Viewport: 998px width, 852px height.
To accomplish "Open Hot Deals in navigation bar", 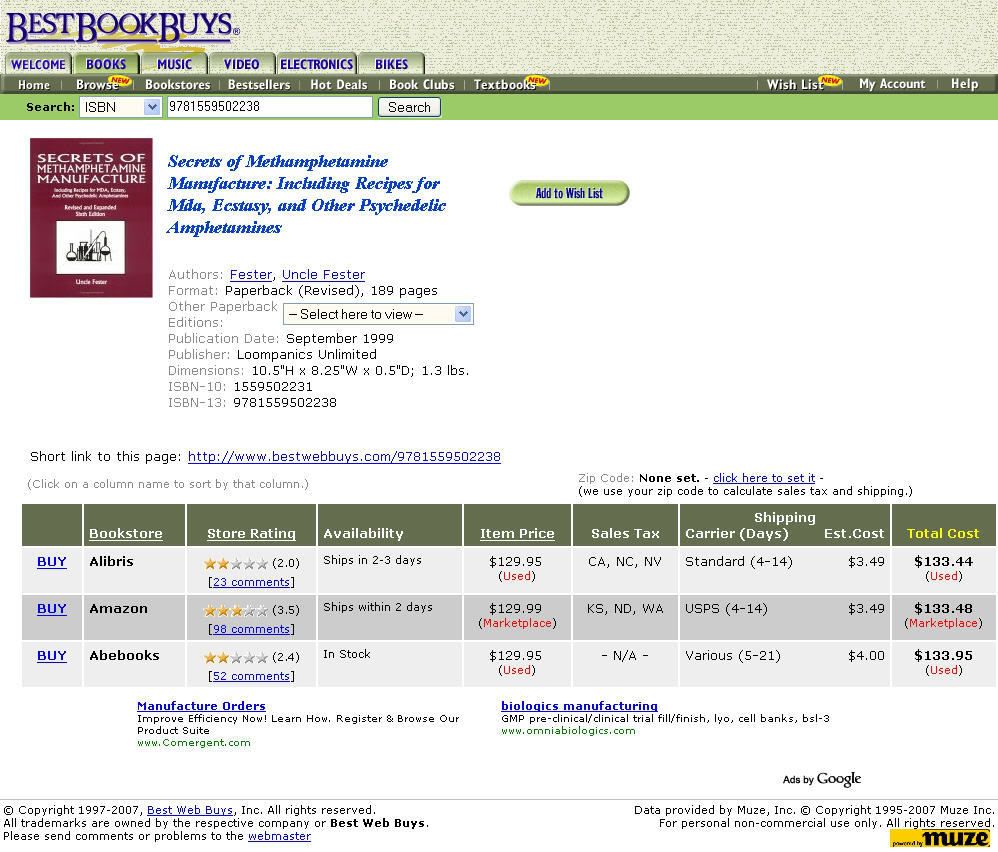I will pos(339,85).
